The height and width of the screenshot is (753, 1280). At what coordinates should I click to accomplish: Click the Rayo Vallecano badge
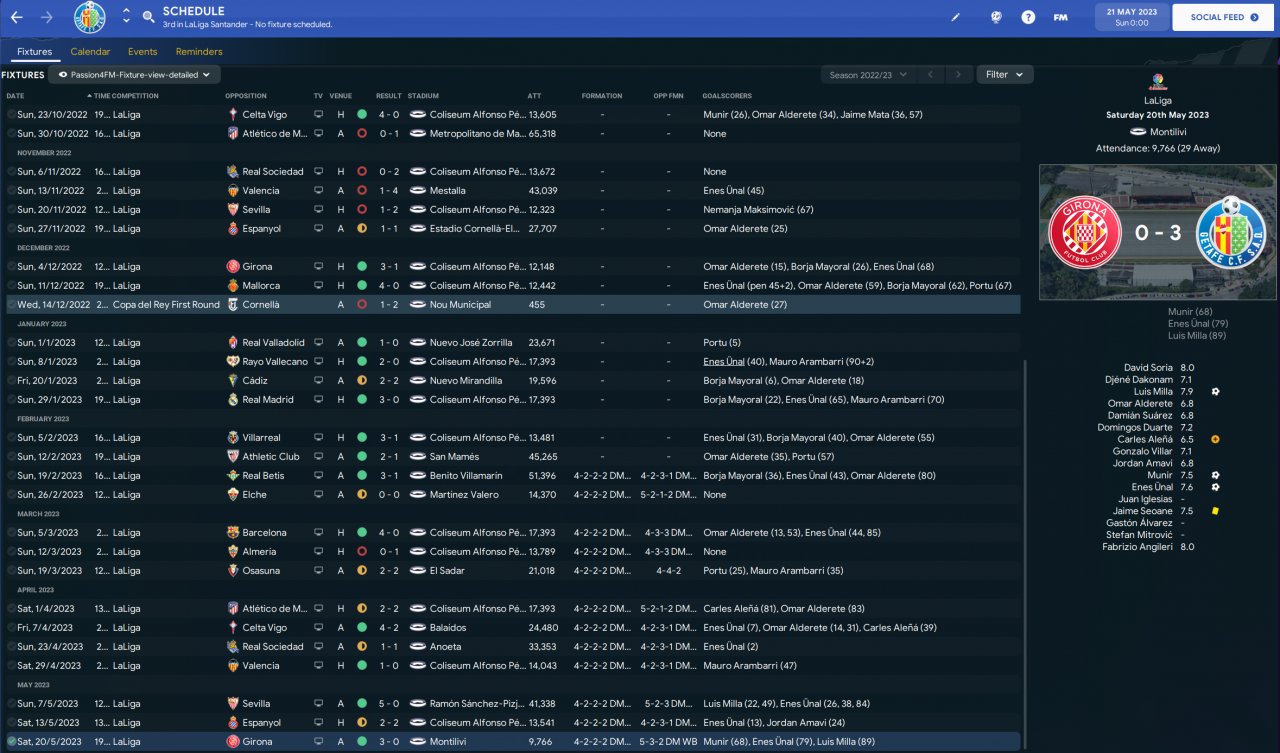click(x=233, y=362)
